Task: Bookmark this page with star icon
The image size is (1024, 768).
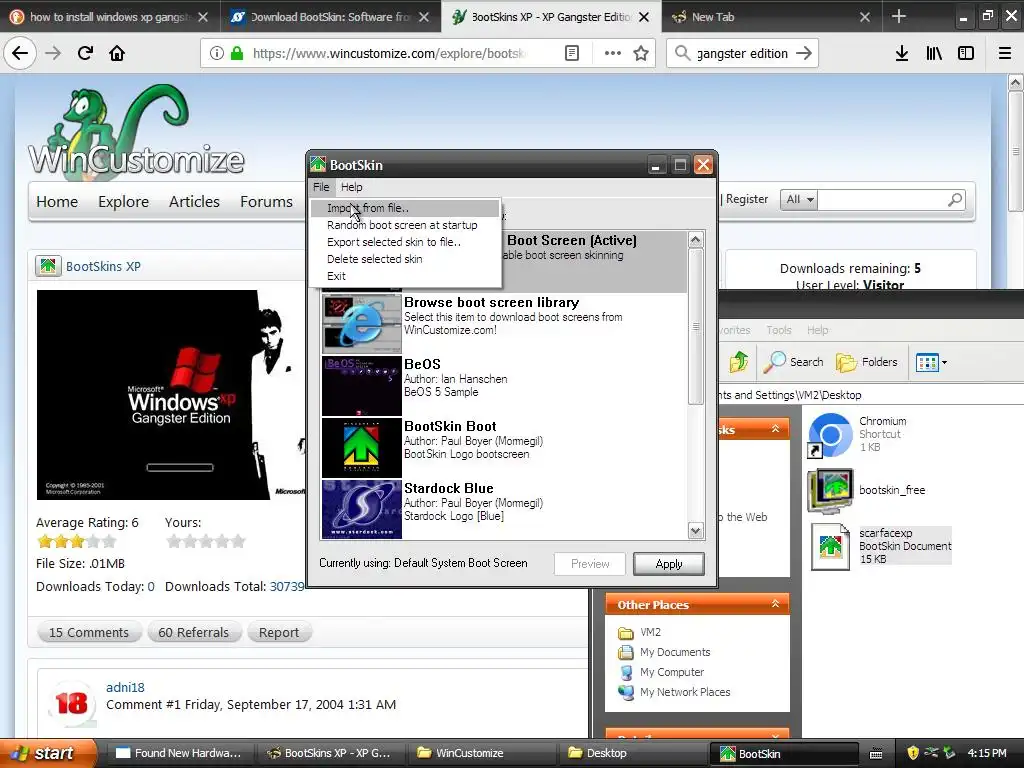Action: [x=641, y=54]
